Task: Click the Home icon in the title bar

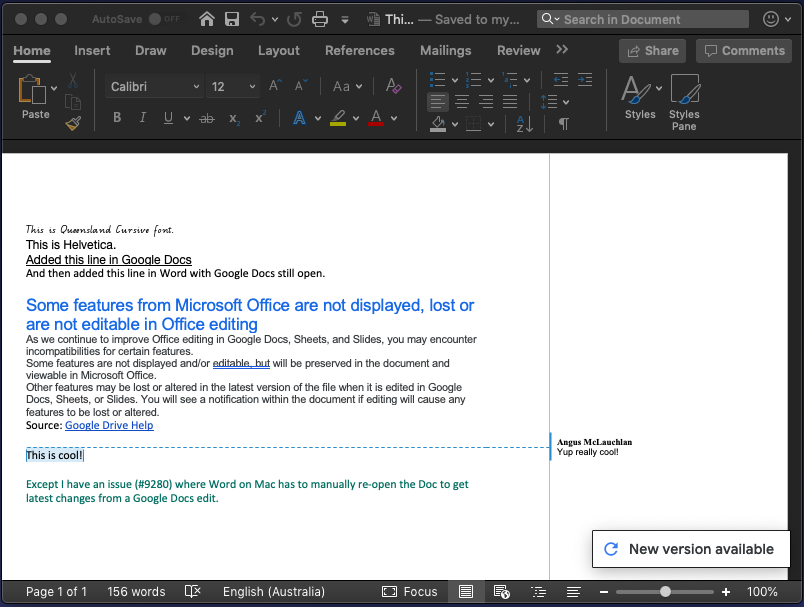Action: tap(207, 19)
